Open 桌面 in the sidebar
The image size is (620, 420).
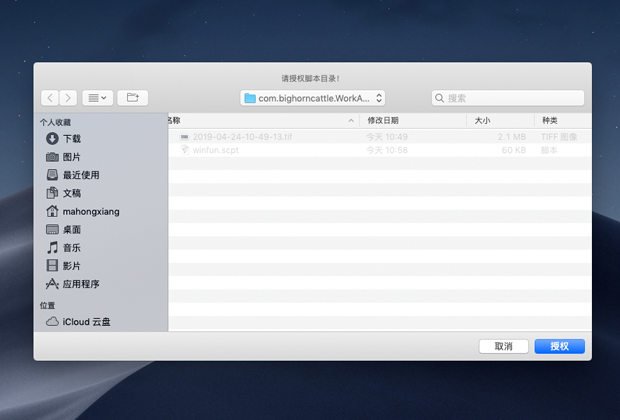point(72,229)
